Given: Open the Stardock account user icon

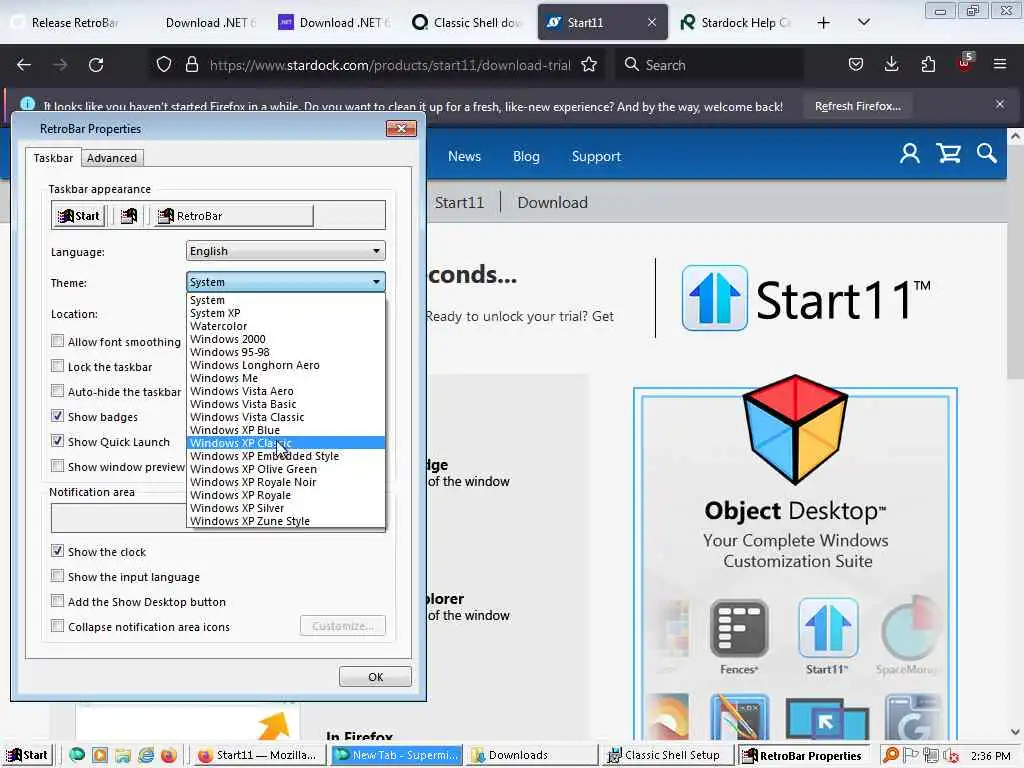Looking at the screenshot, I should 910,154.
